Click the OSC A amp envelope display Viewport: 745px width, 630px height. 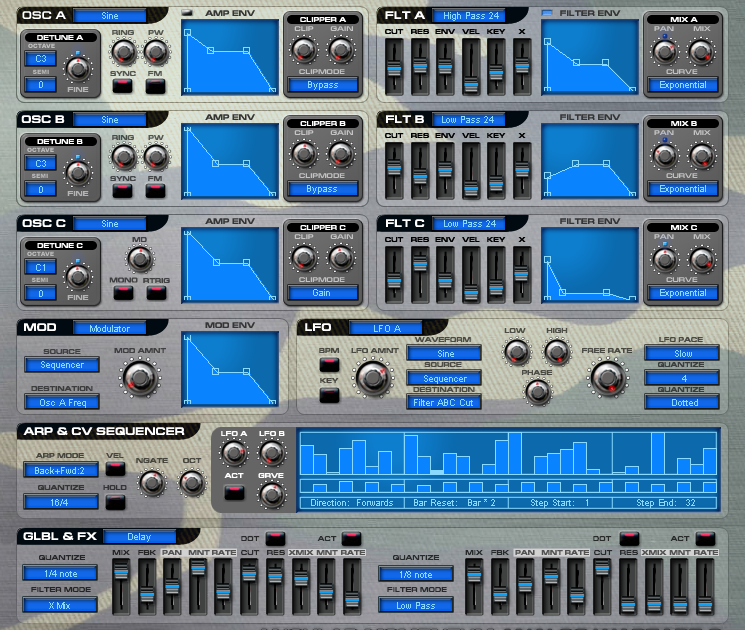(x=230, y=57)
